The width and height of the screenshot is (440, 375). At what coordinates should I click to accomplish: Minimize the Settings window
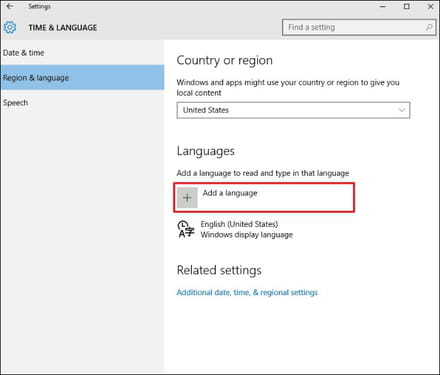[x=383, y=6]
